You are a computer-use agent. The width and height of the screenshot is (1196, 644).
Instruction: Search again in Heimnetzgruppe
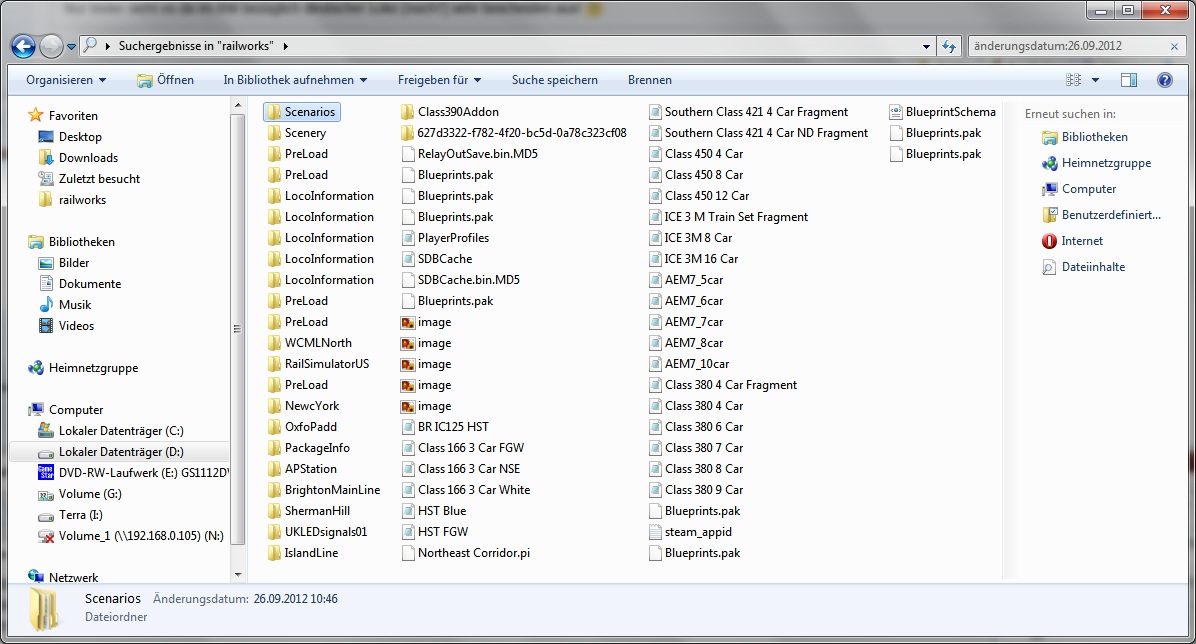(x=1106, y=163)
